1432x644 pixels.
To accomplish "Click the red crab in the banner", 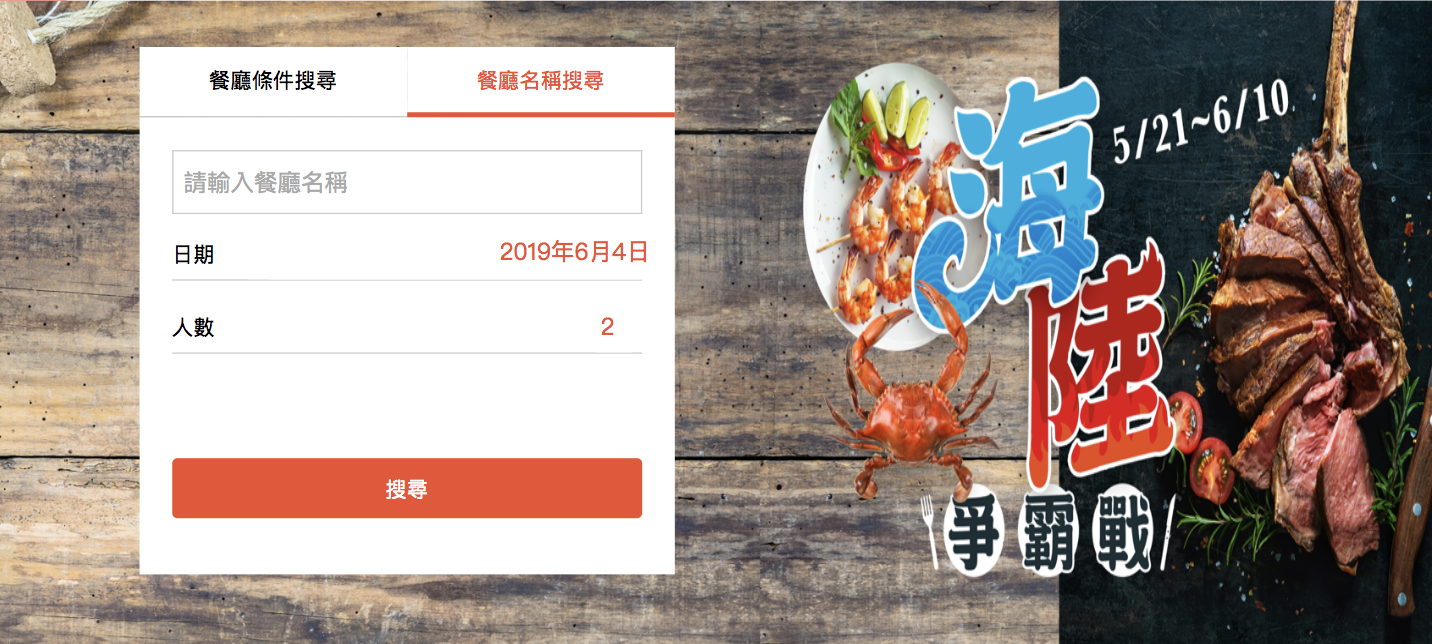I will click(905, 400).
